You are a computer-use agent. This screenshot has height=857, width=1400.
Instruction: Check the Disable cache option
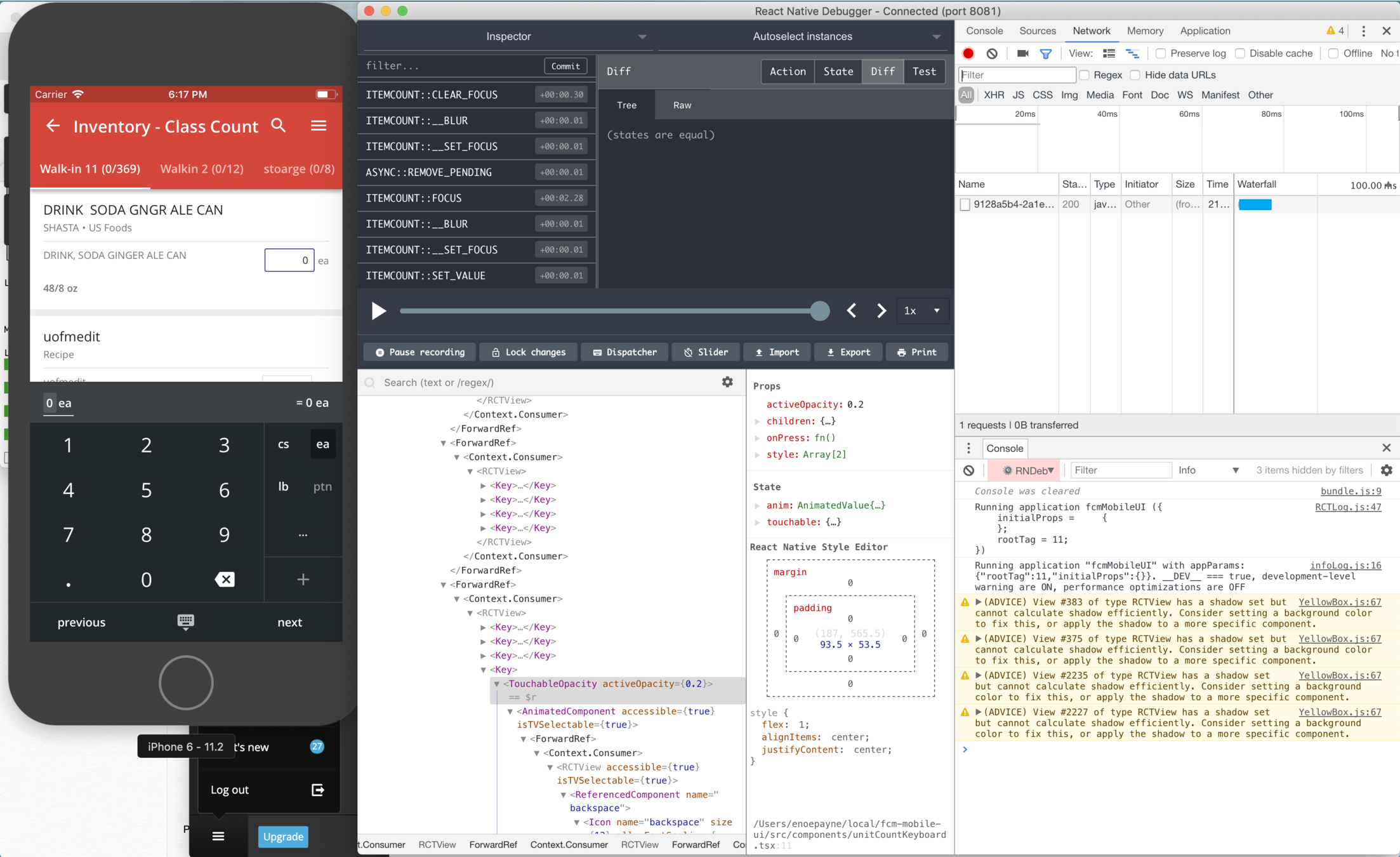[1239, 53]
